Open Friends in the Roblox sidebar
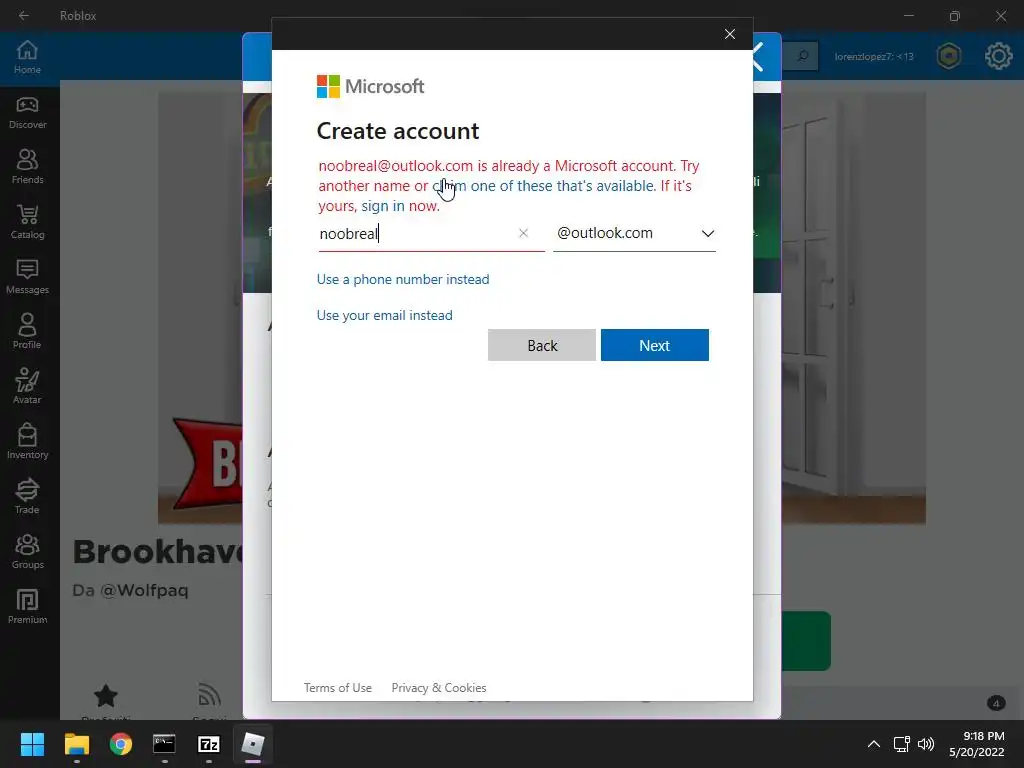Screen dimensions: 1024x768 coord(27,167)
